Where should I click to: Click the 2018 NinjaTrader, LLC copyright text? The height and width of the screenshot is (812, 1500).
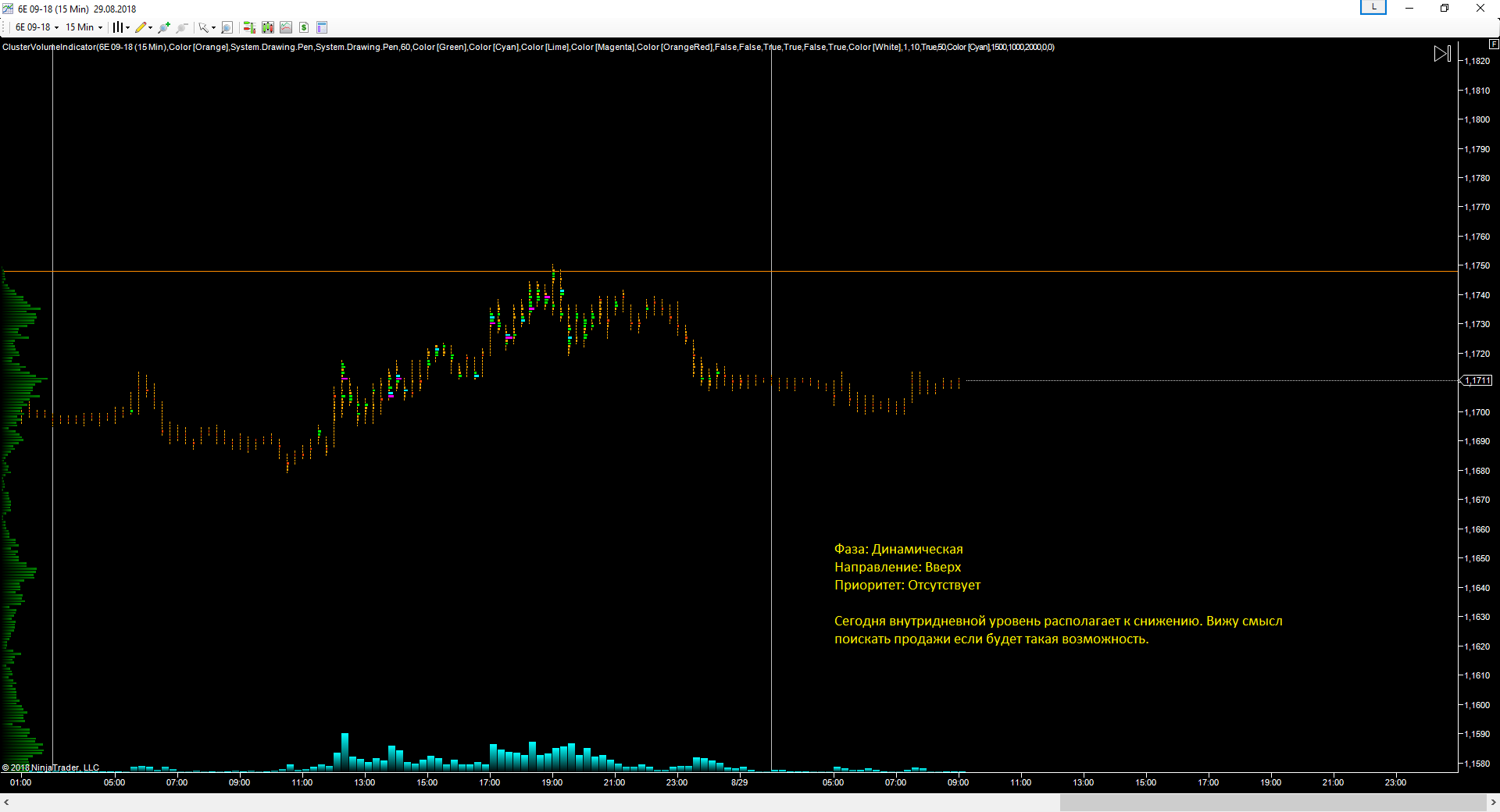51,767
